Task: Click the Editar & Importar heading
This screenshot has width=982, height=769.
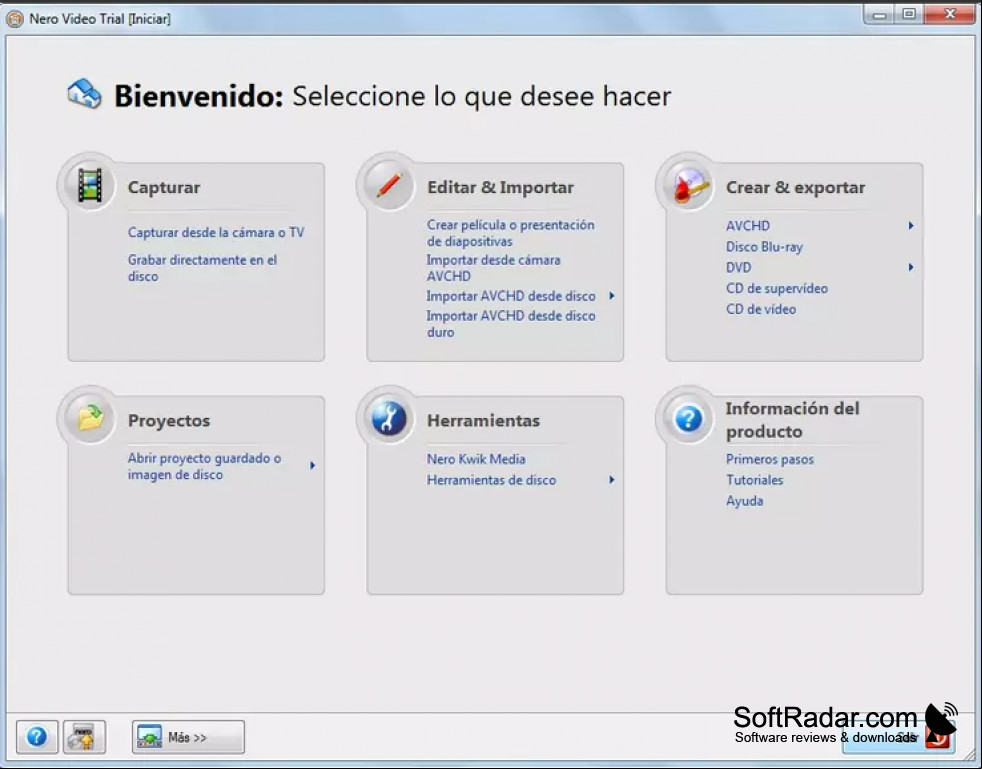Action: [x=500, y=187]
